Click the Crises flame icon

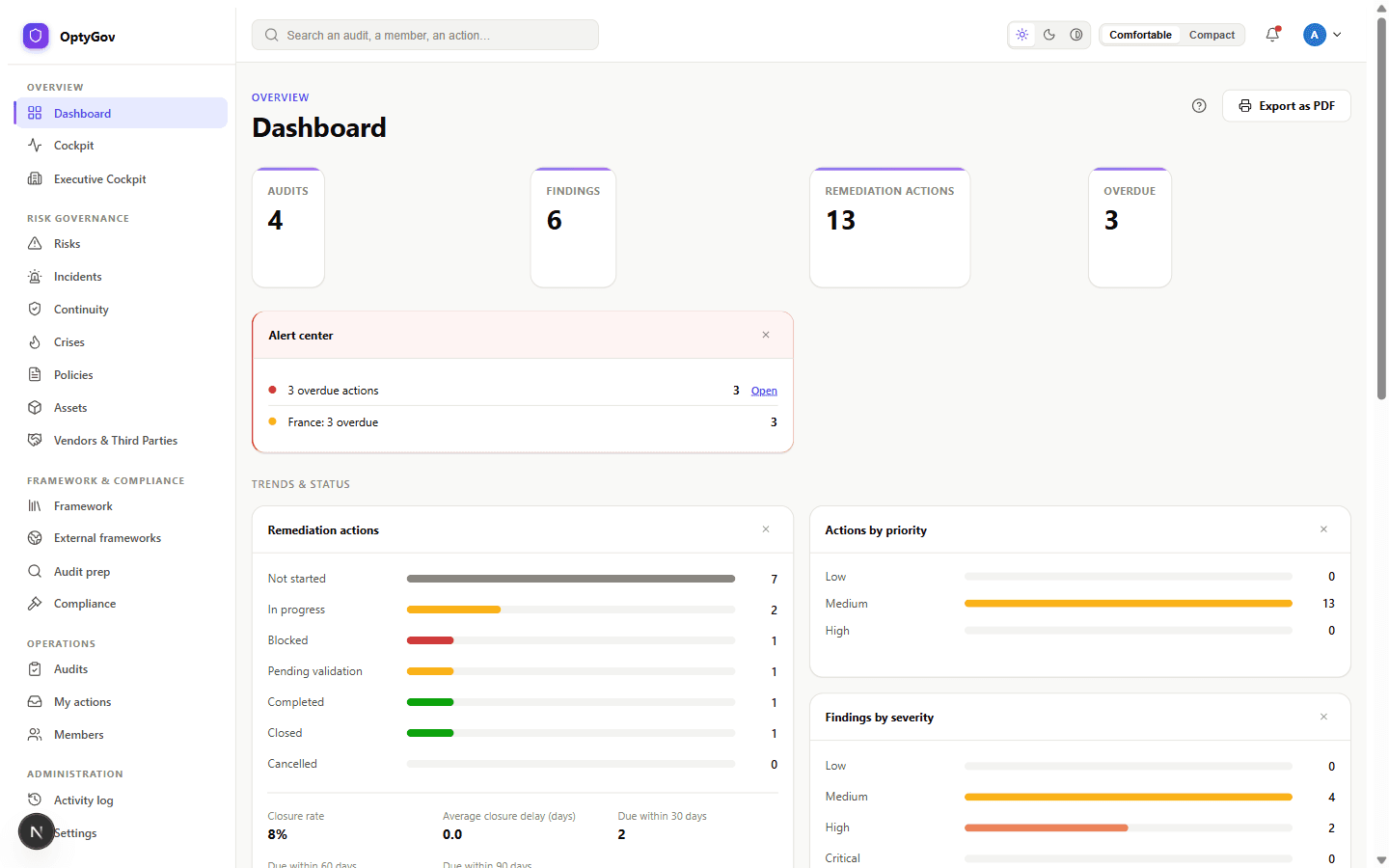(x=35, y=342)
